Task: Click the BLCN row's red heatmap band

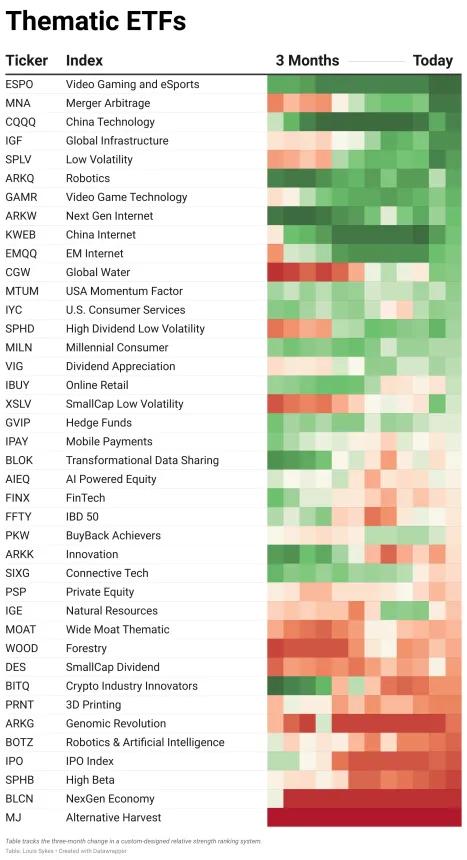Action: tap(372, 799)
